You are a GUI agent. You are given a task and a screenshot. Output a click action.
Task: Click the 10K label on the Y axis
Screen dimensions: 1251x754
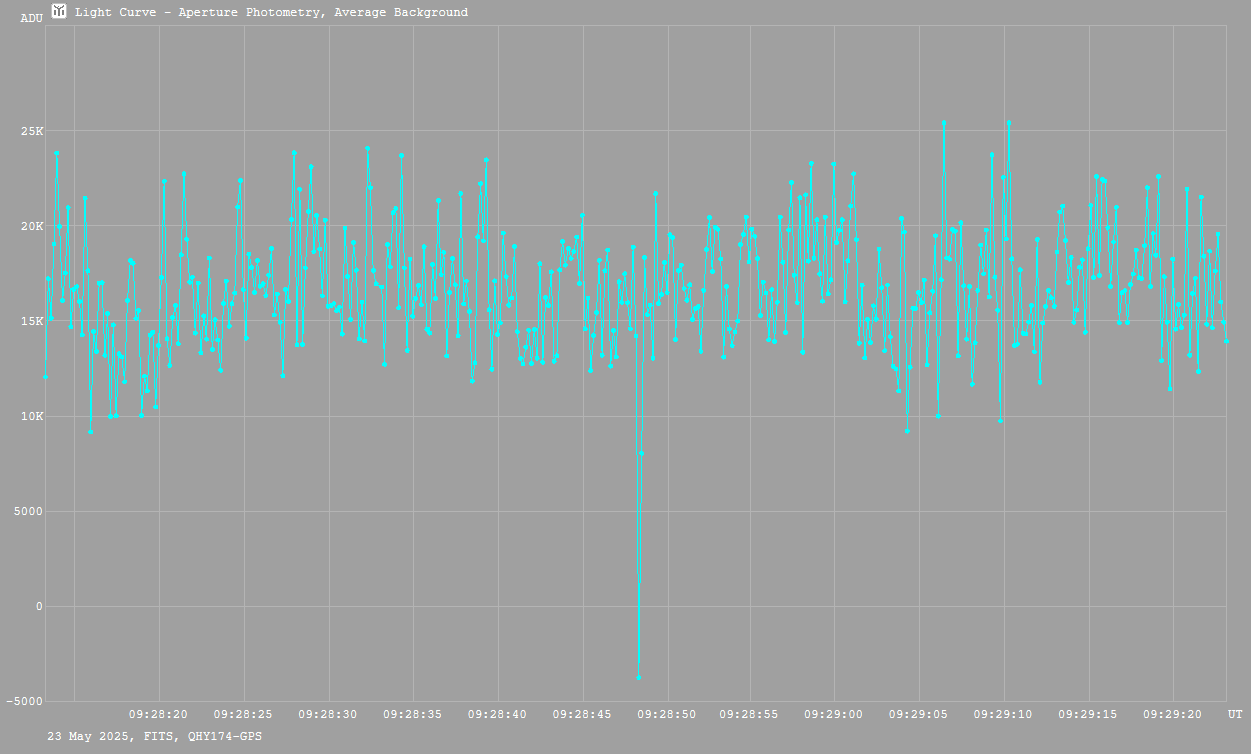click(x=31, y=417)
